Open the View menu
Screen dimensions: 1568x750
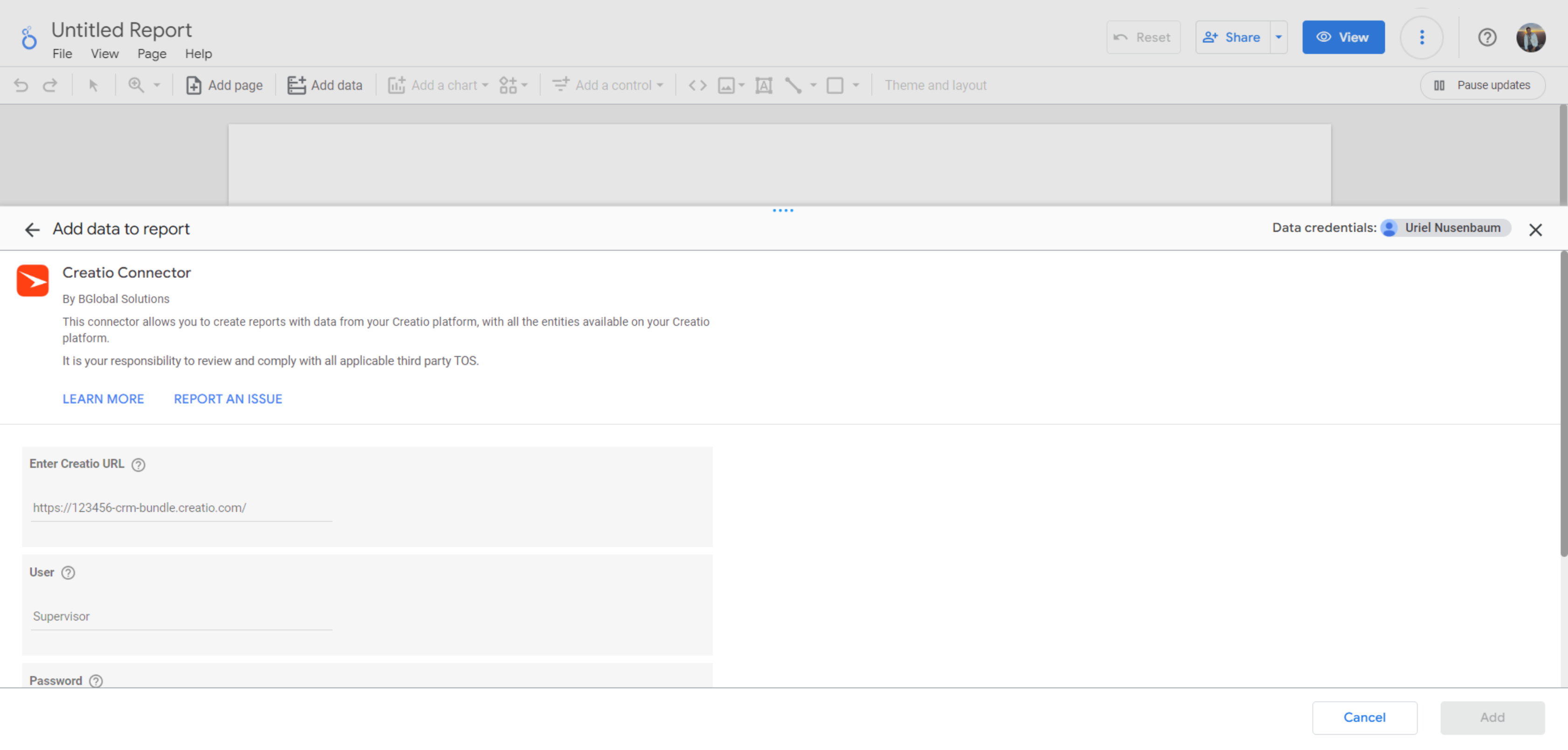point(105,54)
